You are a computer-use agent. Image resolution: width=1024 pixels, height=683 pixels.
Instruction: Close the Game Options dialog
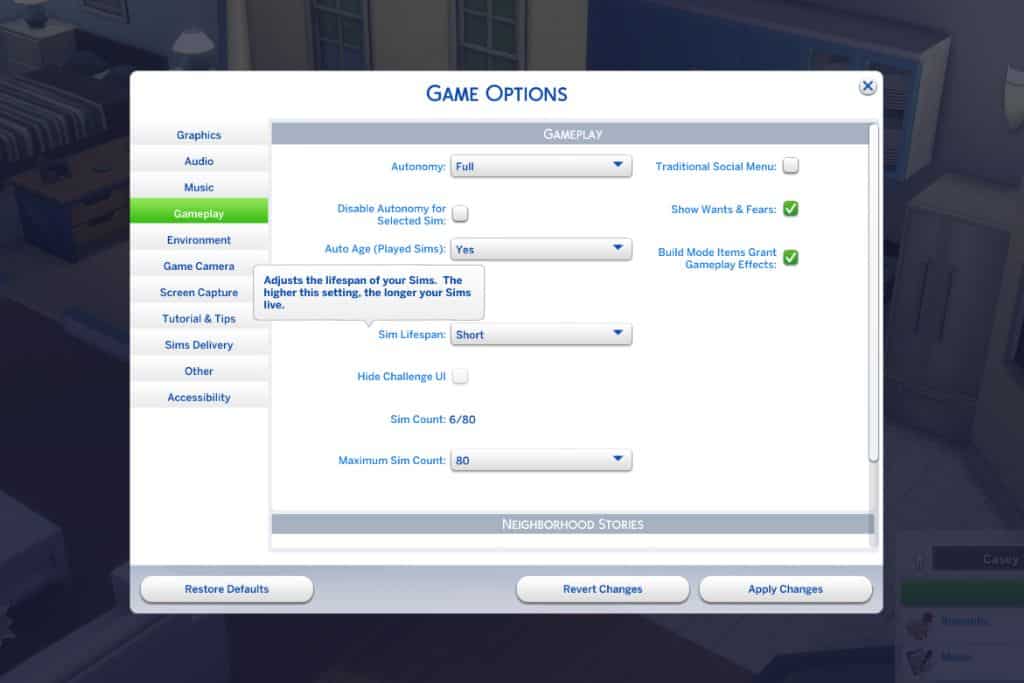click(x=867, y=86)
